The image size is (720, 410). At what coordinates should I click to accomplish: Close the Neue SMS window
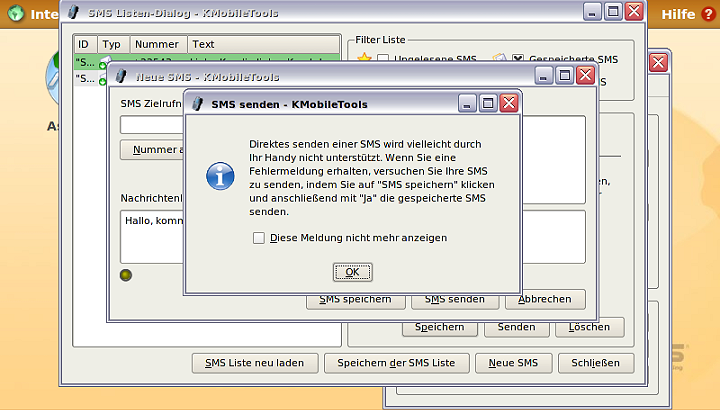585,75
